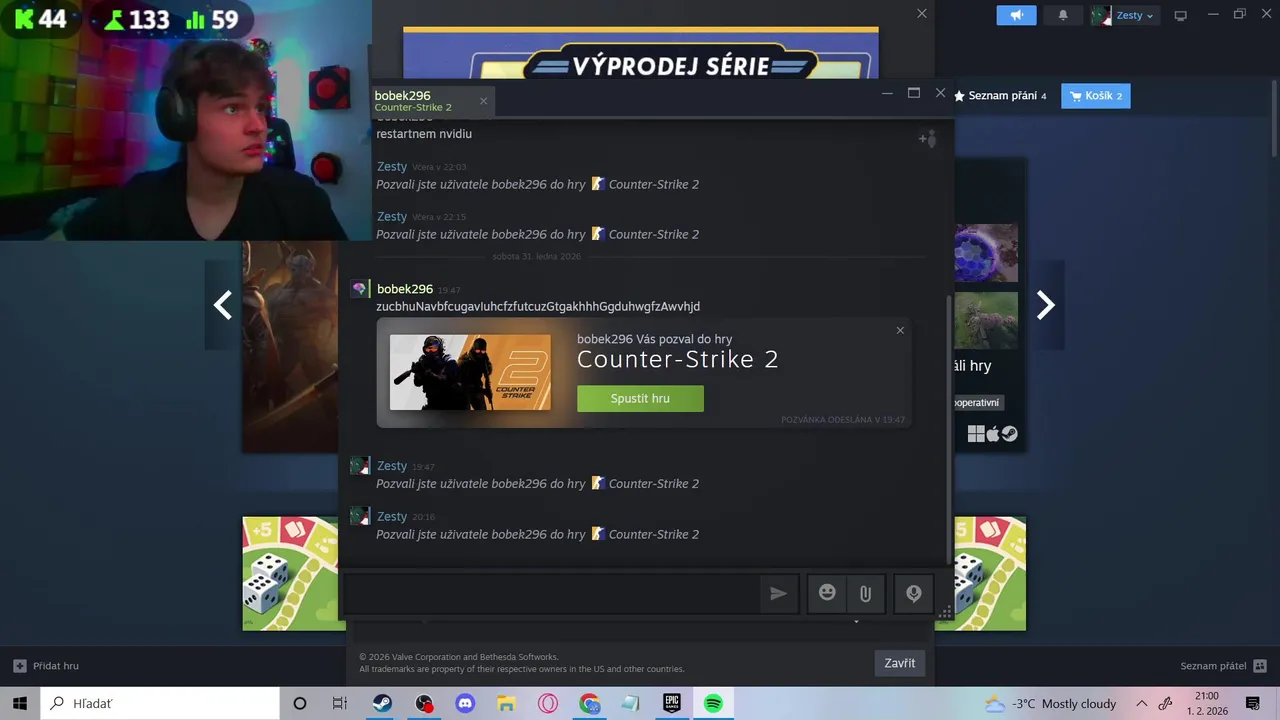Screen dimensions: 1280x720
Task: Open Windows action center notifications icon
Action: 1253,703
